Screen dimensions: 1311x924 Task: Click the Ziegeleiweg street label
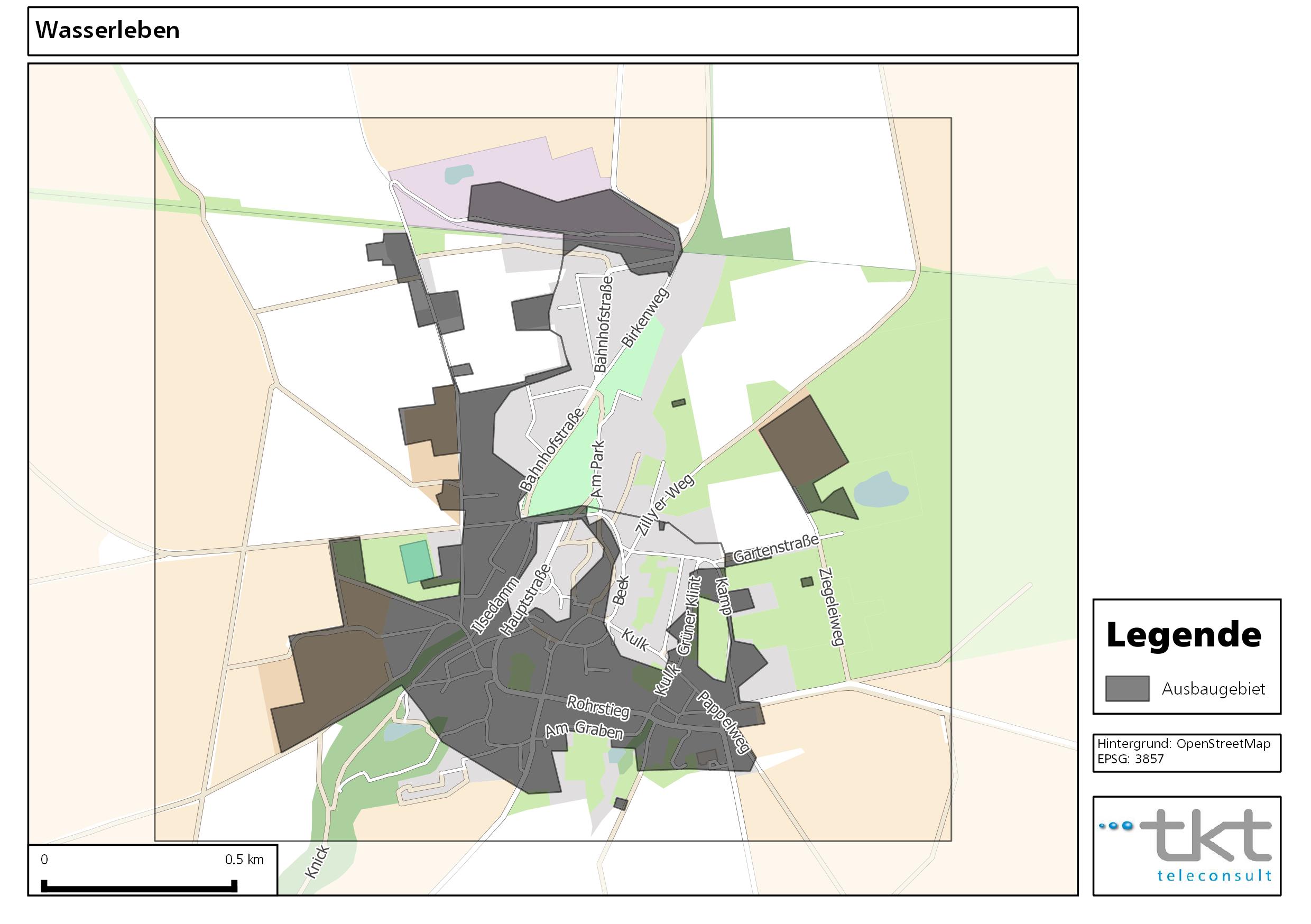(x=831, y=606)
